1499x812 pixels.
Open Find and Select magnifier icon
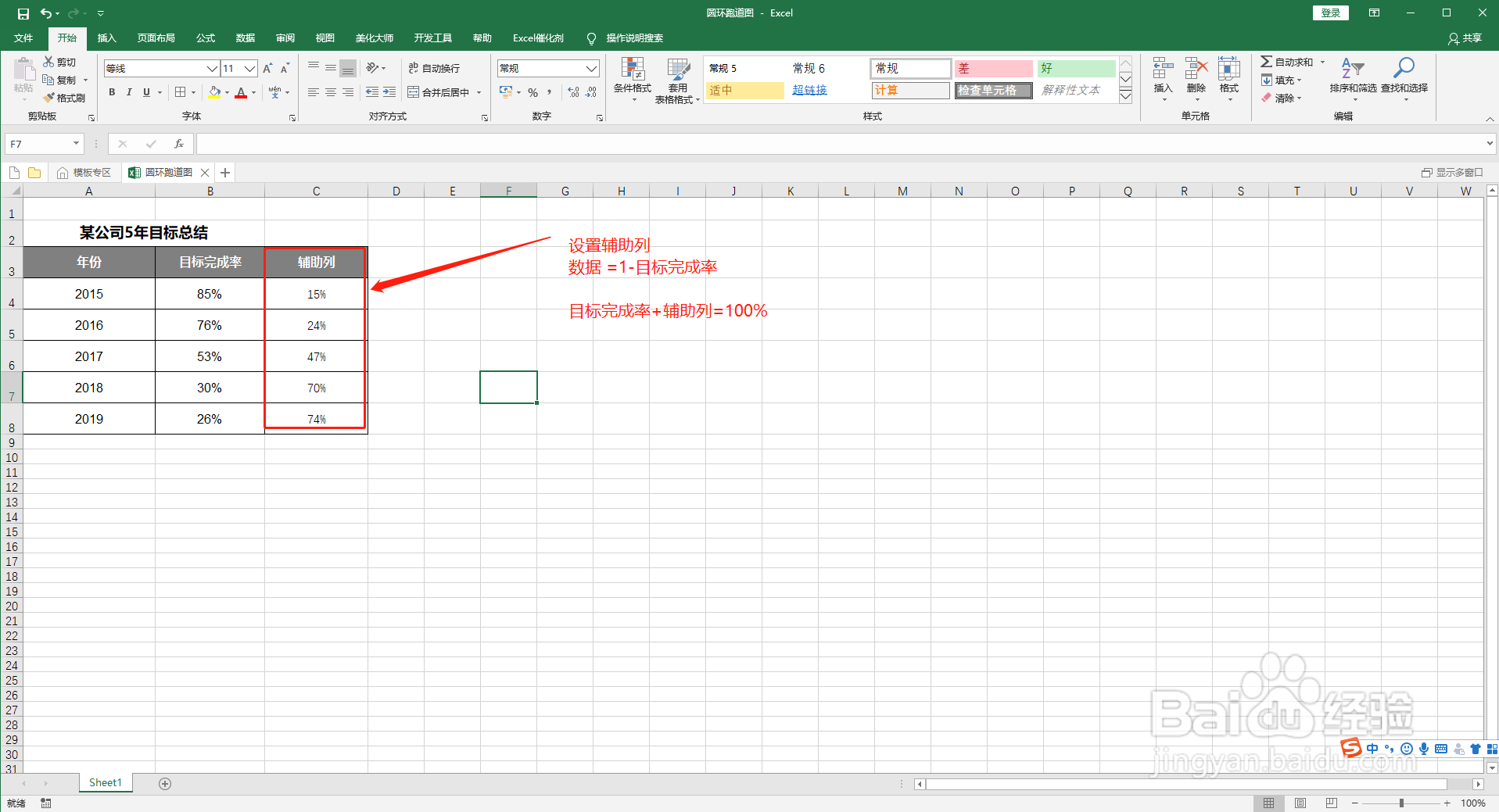coord(1404,69)
